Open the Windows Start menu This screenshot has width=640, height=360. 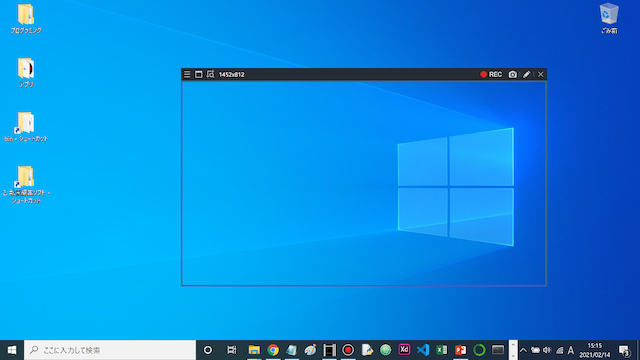12,350
